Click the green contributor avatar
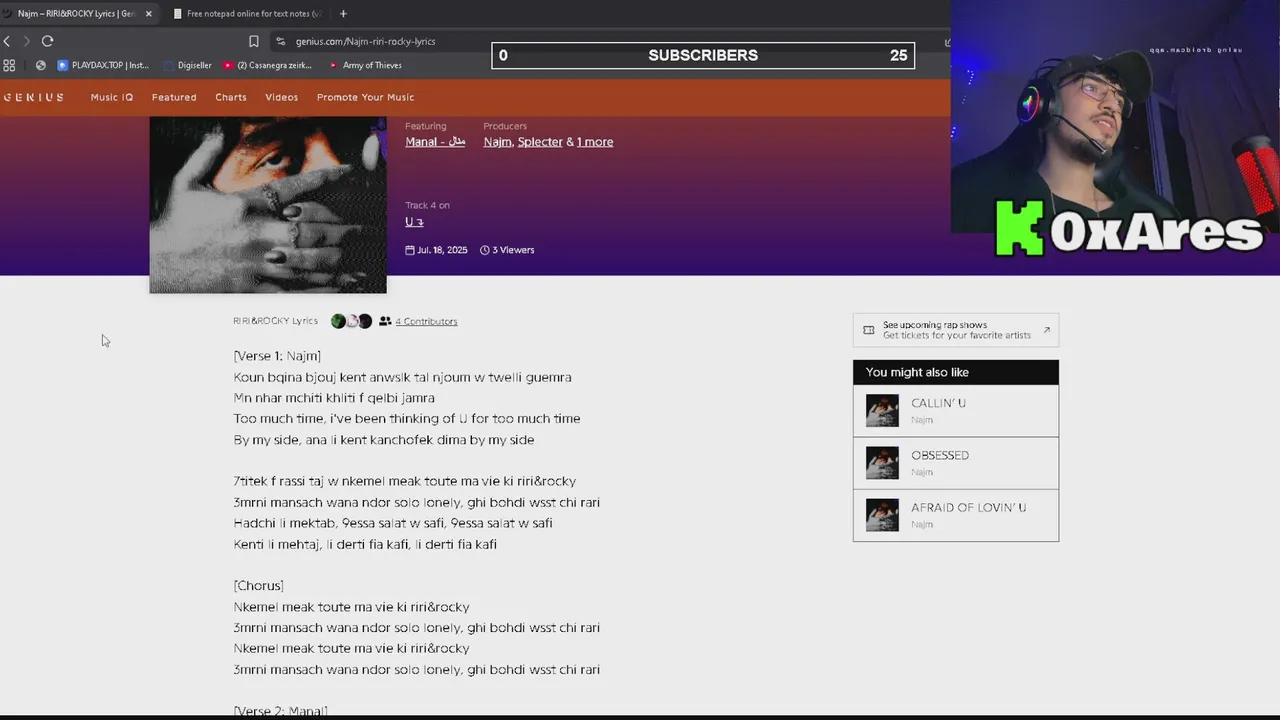Viewport: 1280px width, 720px height. pos(338,321)
